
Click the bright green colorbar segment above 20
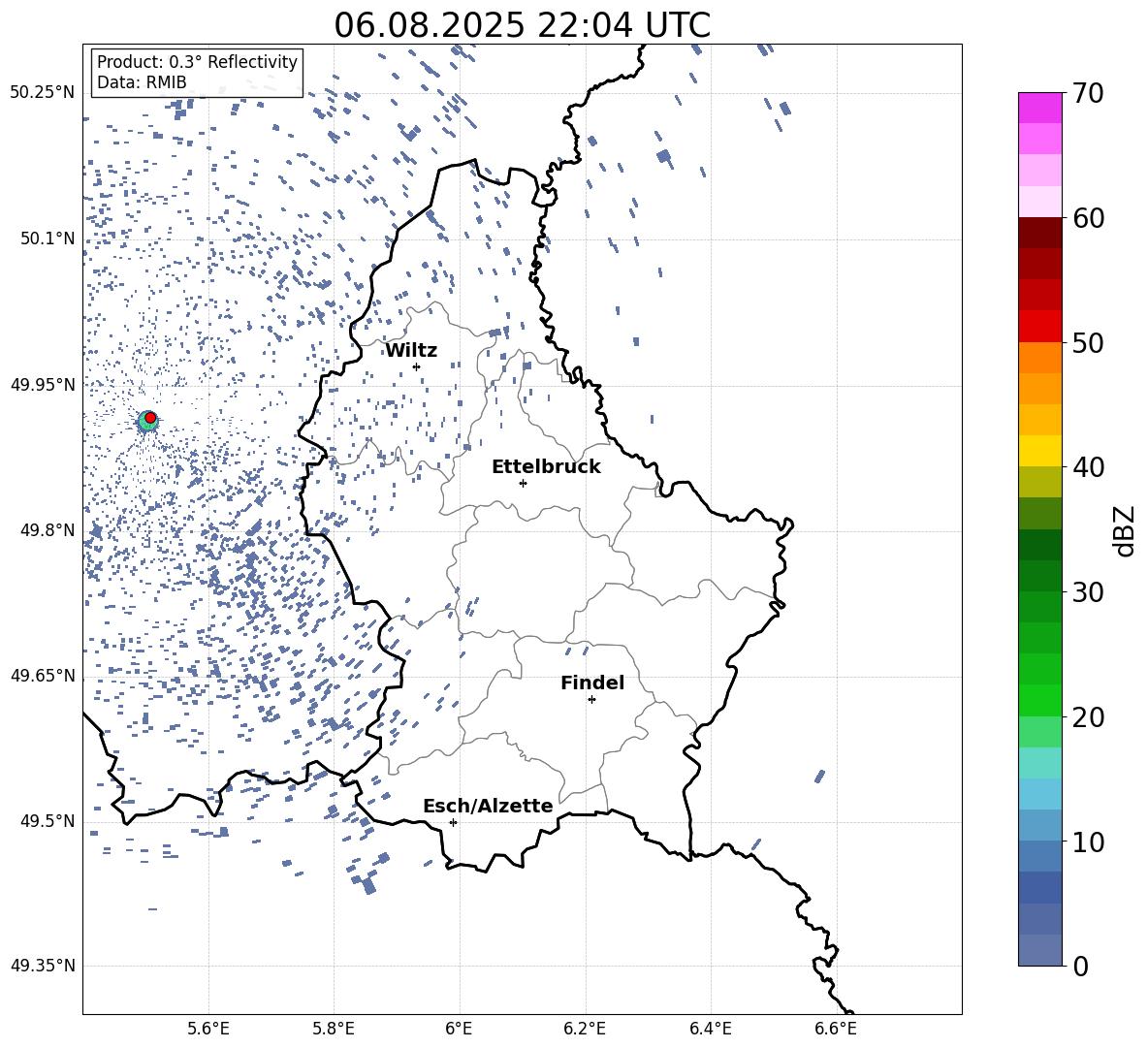click(x=1040, y=700)
